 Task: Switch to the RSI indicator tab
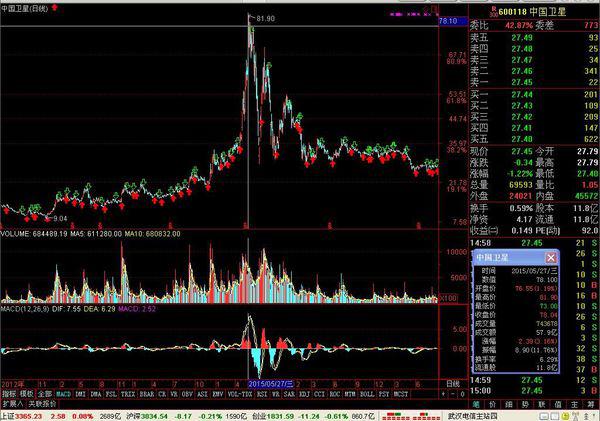pos(262,393)
